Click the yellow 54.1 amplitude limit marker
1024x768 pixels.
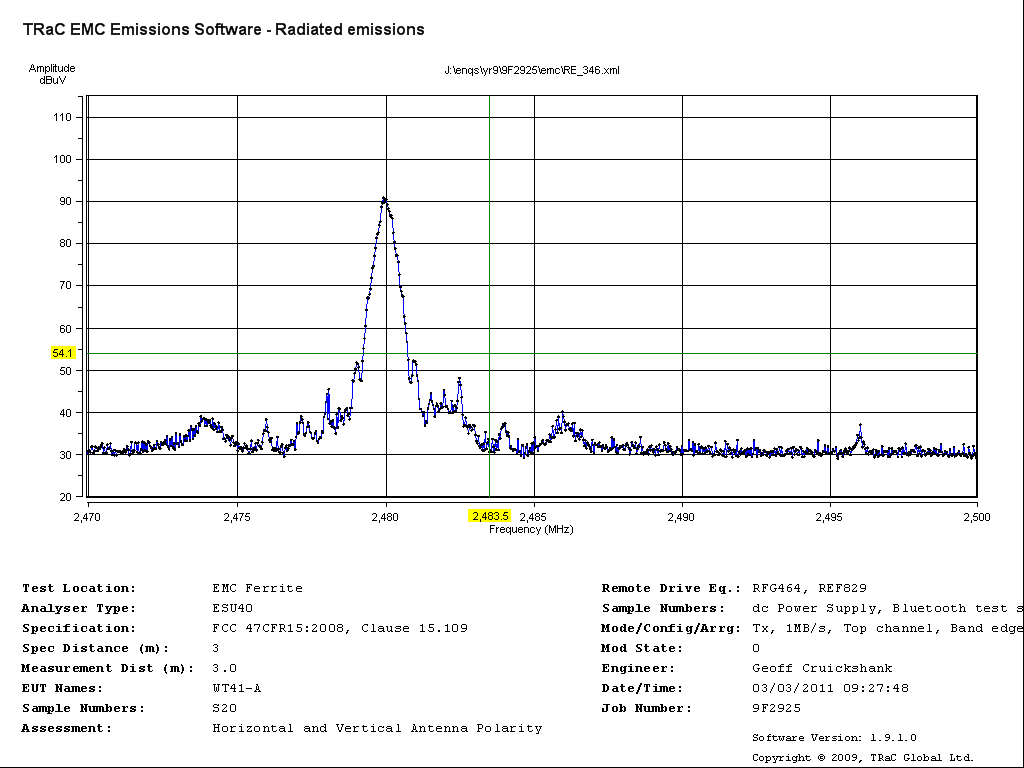tap(63, 353)
